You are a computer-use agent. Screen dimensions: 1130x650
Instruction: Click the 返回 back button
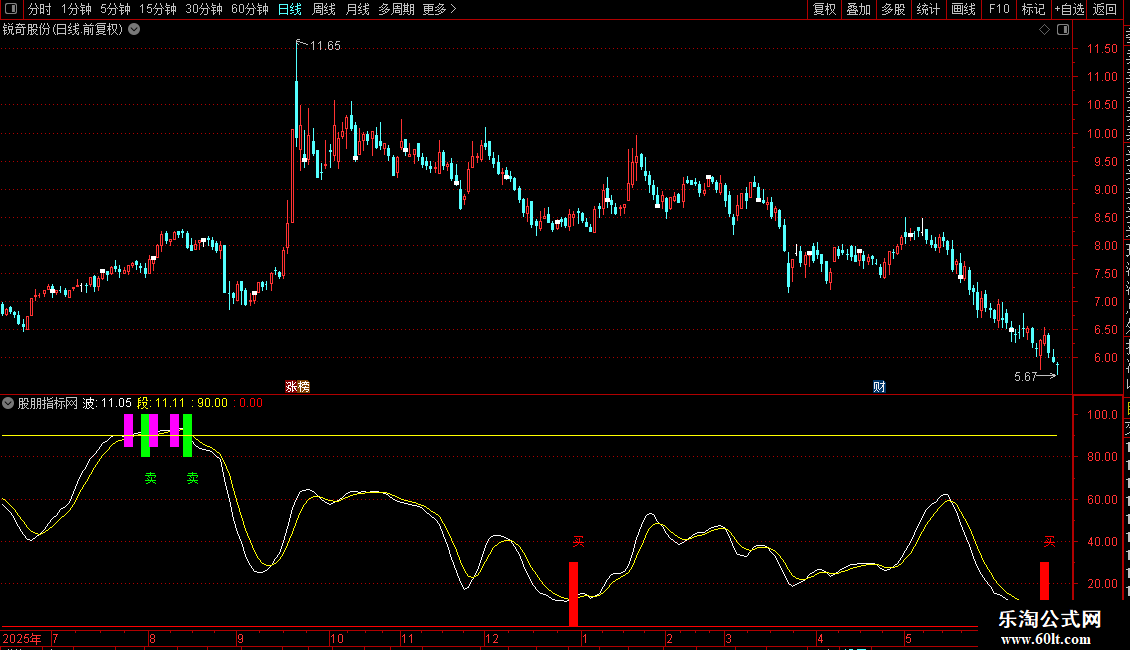coord(1104,9)
